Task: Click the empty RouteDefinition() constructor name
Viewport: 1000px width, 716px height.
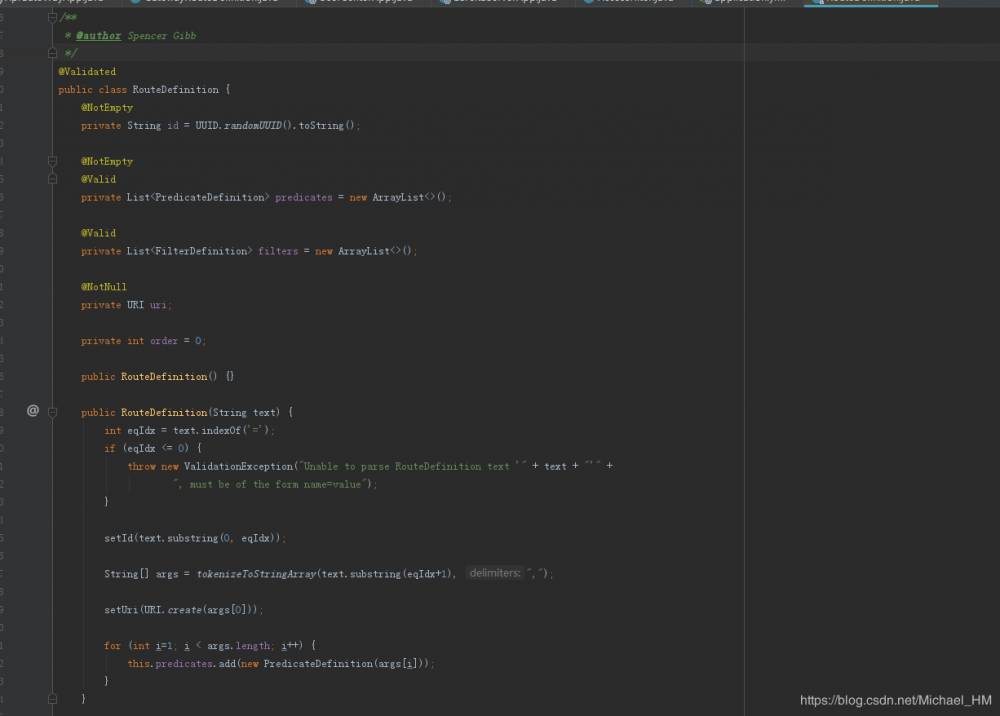Action: pos(163,377)
